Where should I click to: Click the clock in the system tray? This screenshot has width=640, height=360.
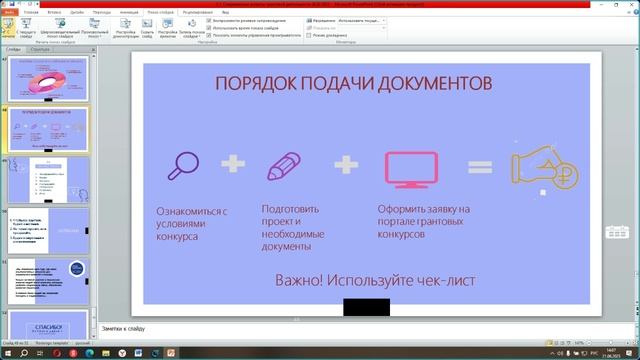click(x=611, y=353)
